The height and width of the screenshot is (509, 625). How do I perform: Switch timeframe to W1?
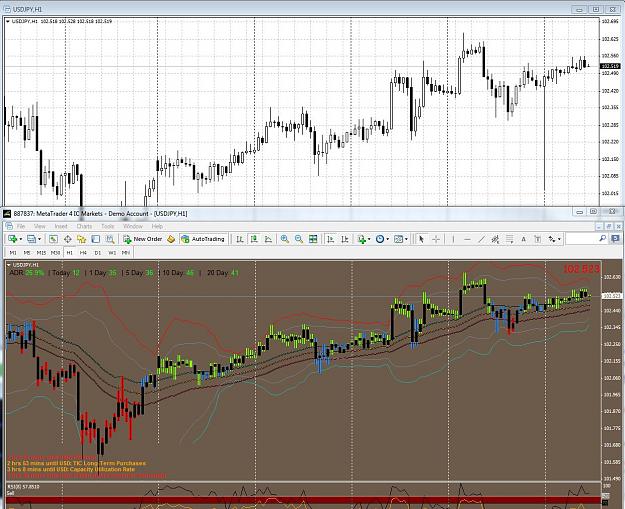pyautogui.click(x=112, y=253)
